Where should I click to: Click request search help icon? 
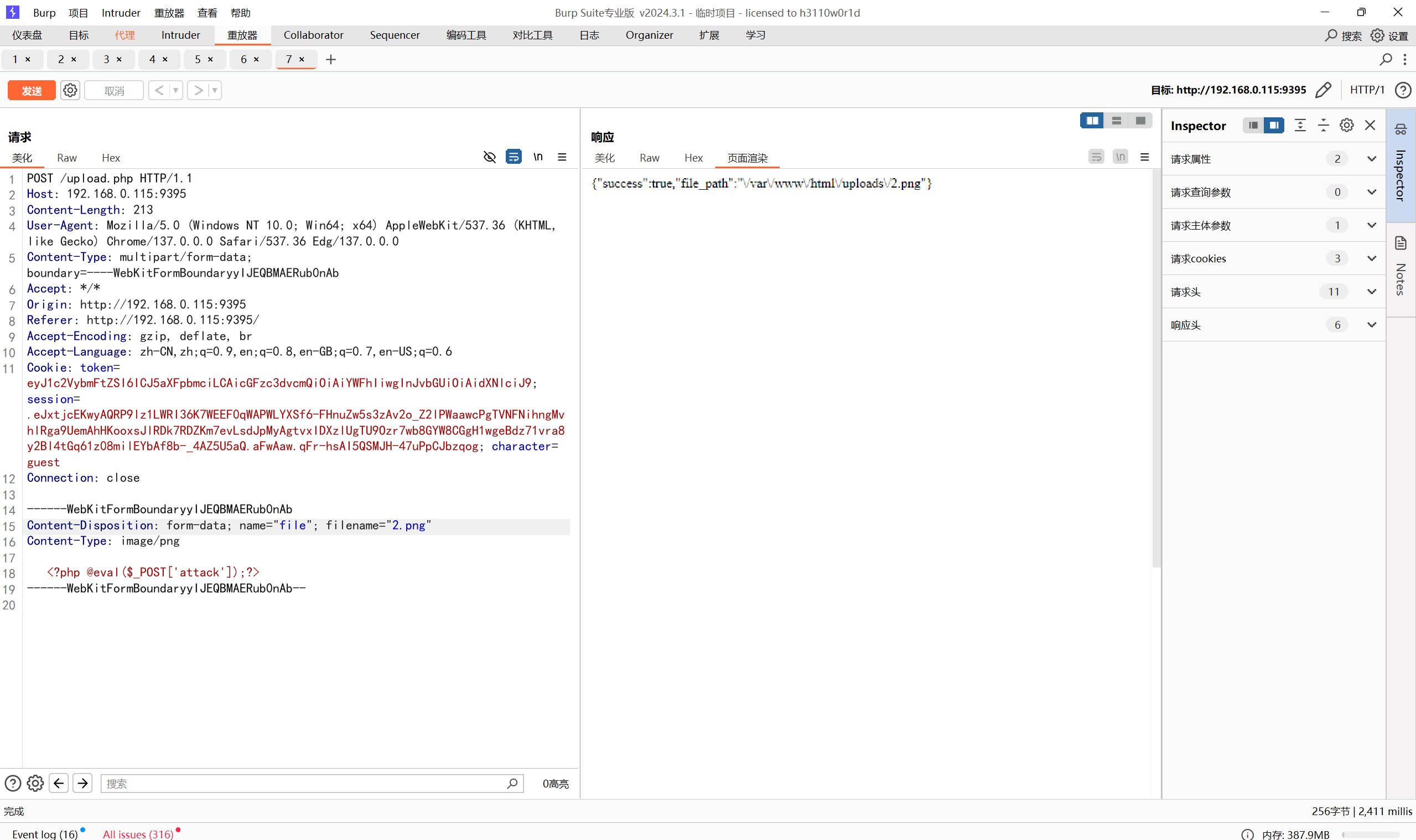pyautogui.click(x=13, y=783)
